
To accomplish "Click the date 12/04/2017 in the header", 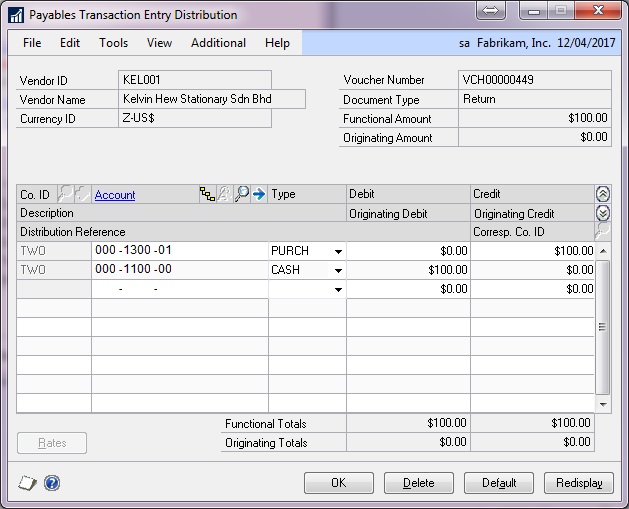I will 586,43.
